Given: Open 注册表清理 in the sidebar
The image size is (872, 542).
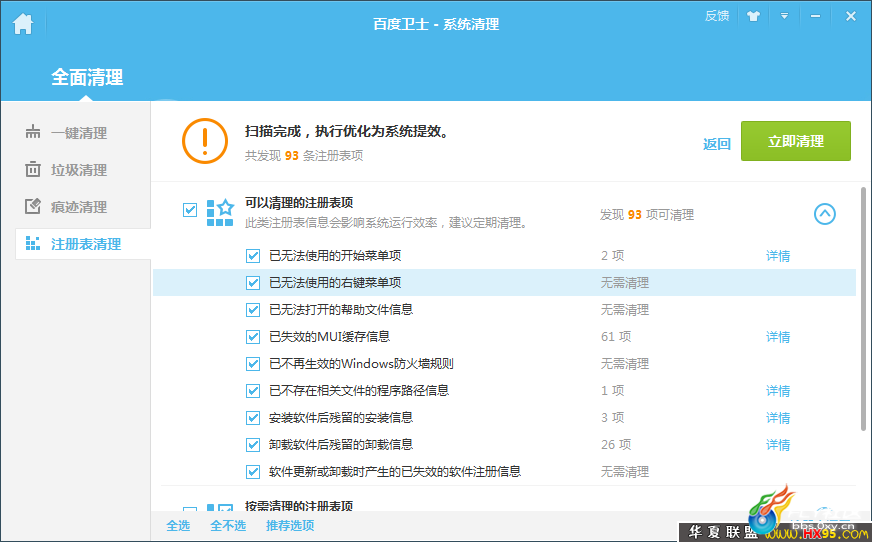Looking at the screenshot, I should [x=86, y=244].
